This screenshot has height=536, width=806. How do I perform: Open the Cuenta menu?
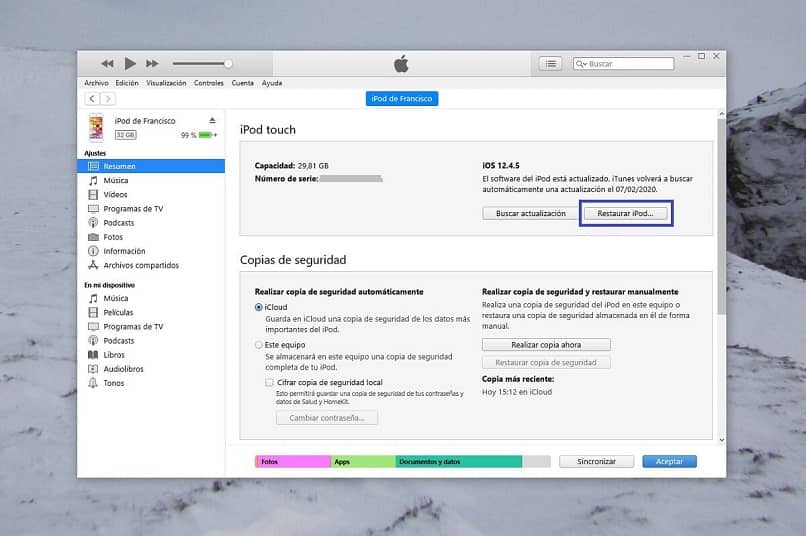click(x=242, y=83)
